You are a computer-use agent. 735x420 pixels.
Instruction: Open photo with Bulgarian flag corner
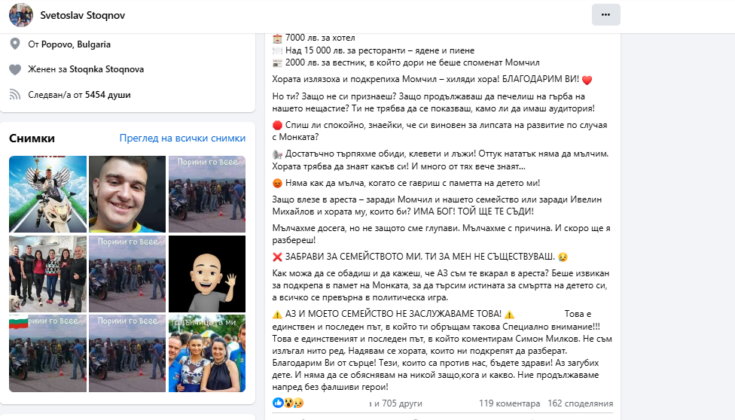tap(48, 353)
